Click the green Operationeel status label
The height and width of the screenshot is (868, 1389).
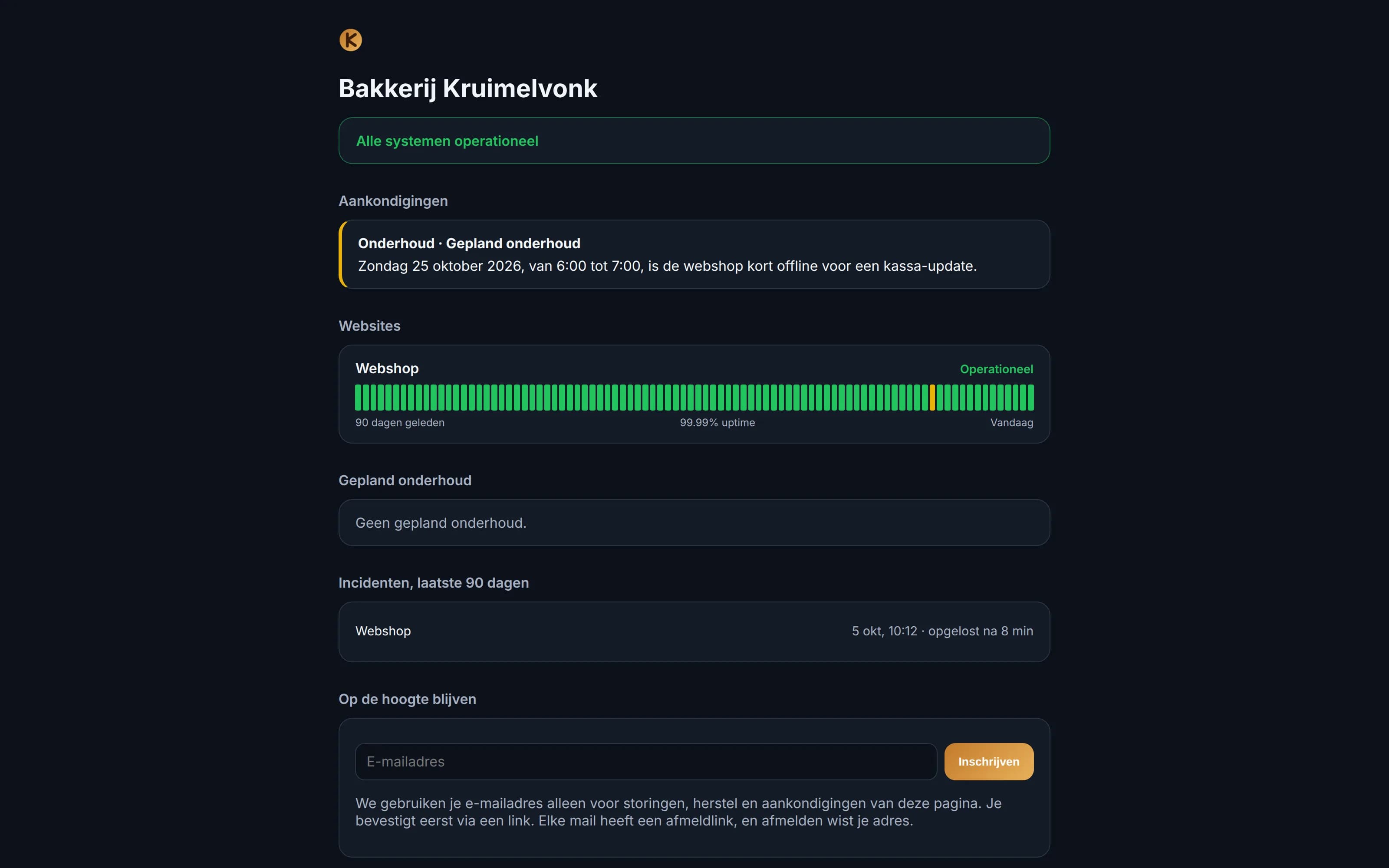[997, 369]
